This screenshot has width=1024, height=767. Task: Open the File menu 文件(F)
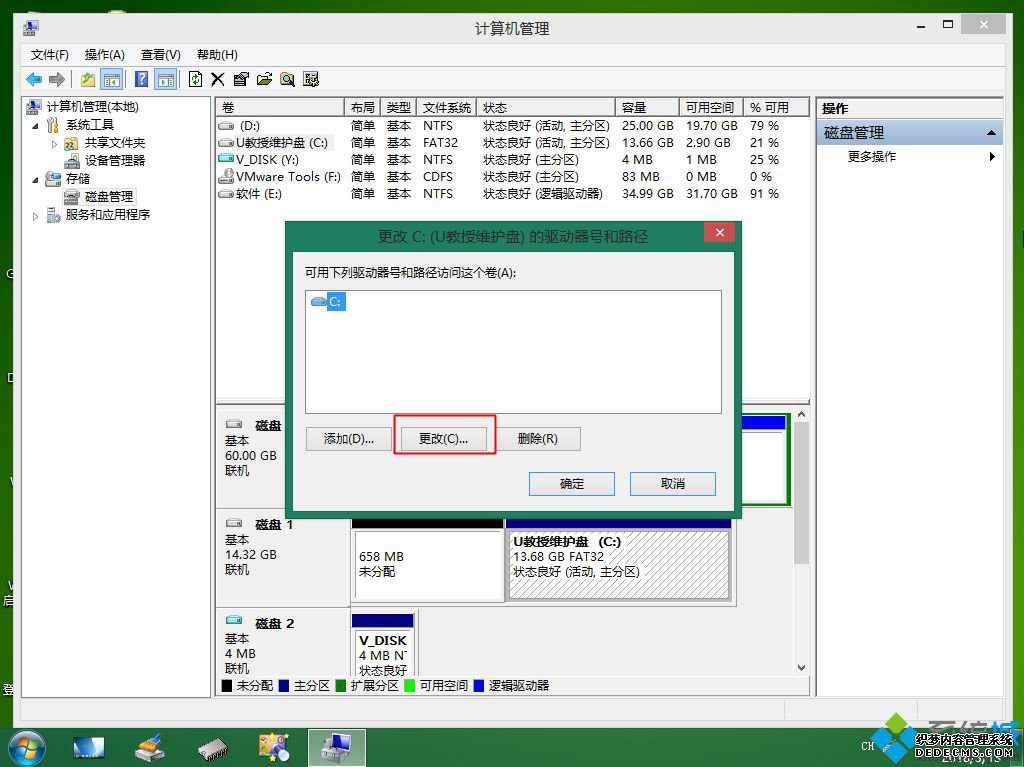coord(50,55)
